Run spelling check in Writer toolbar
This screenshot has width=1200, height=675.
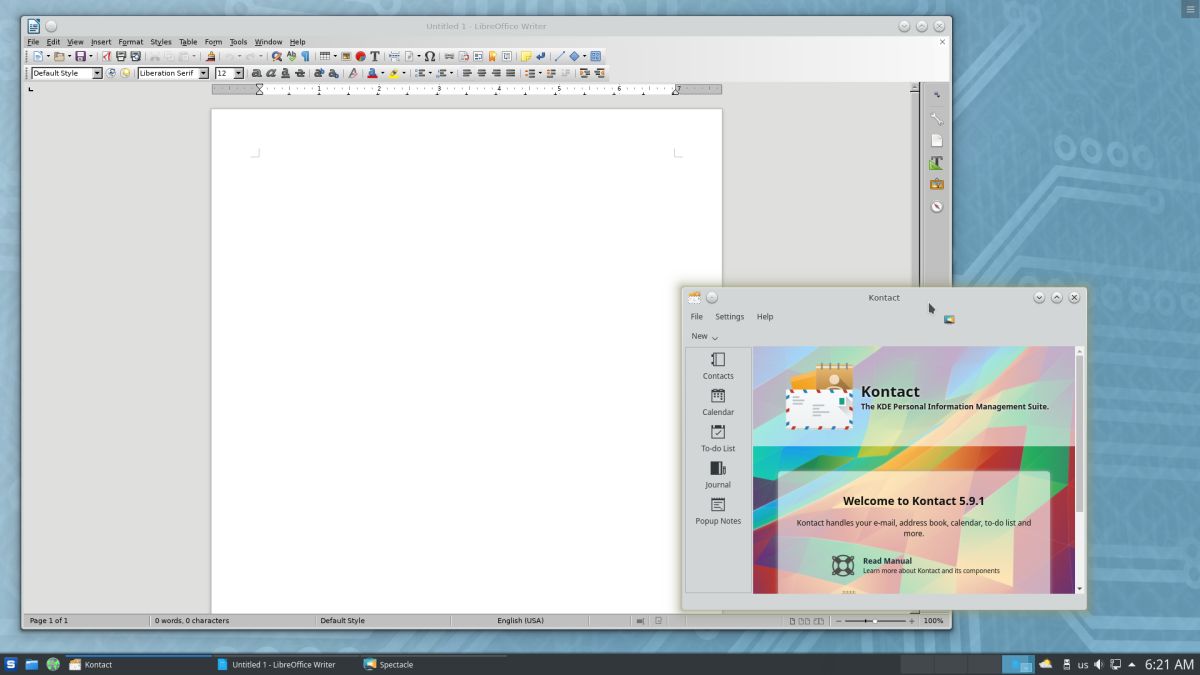(290, 56)
